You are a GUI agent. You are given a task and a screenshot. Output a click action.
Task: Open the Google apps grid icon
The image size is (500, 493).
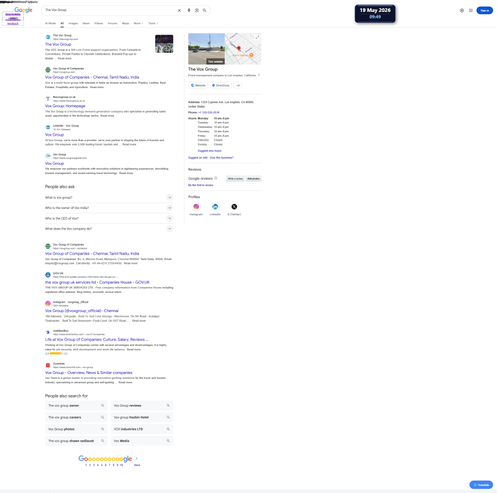pos(471,10)
